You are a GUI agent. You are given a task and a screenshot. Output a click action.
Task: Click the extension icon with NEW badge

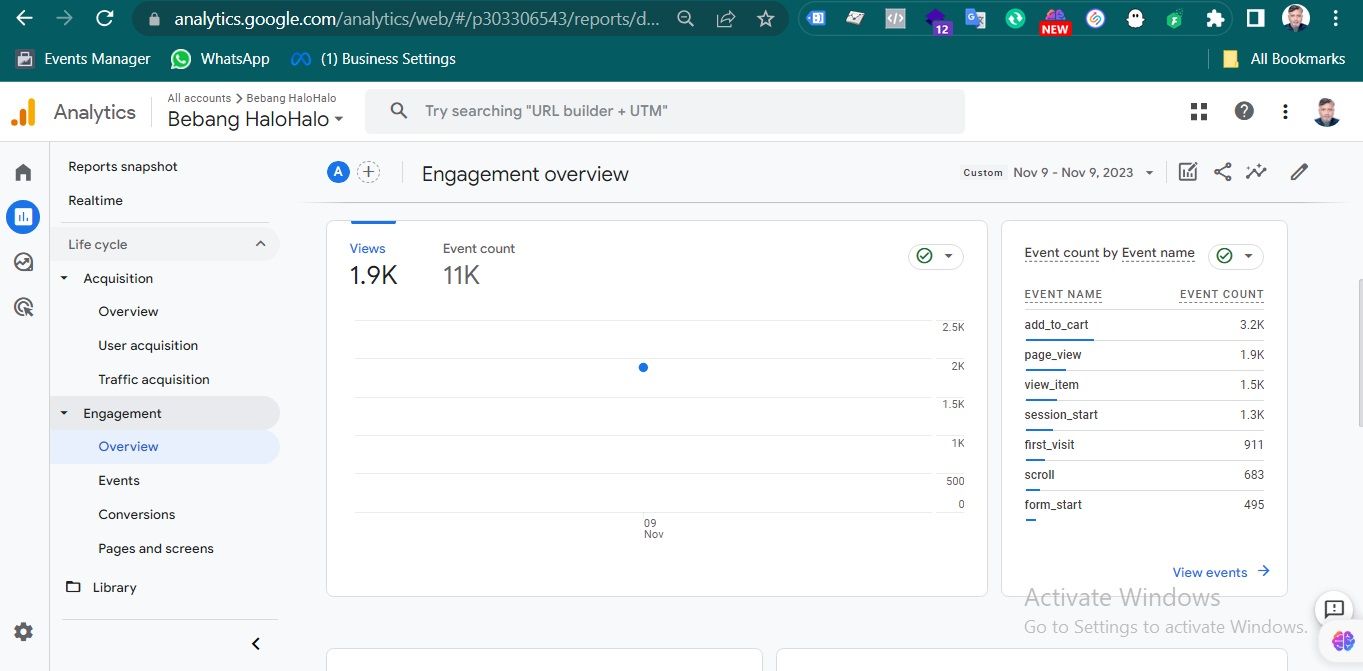pos(1055,20)
